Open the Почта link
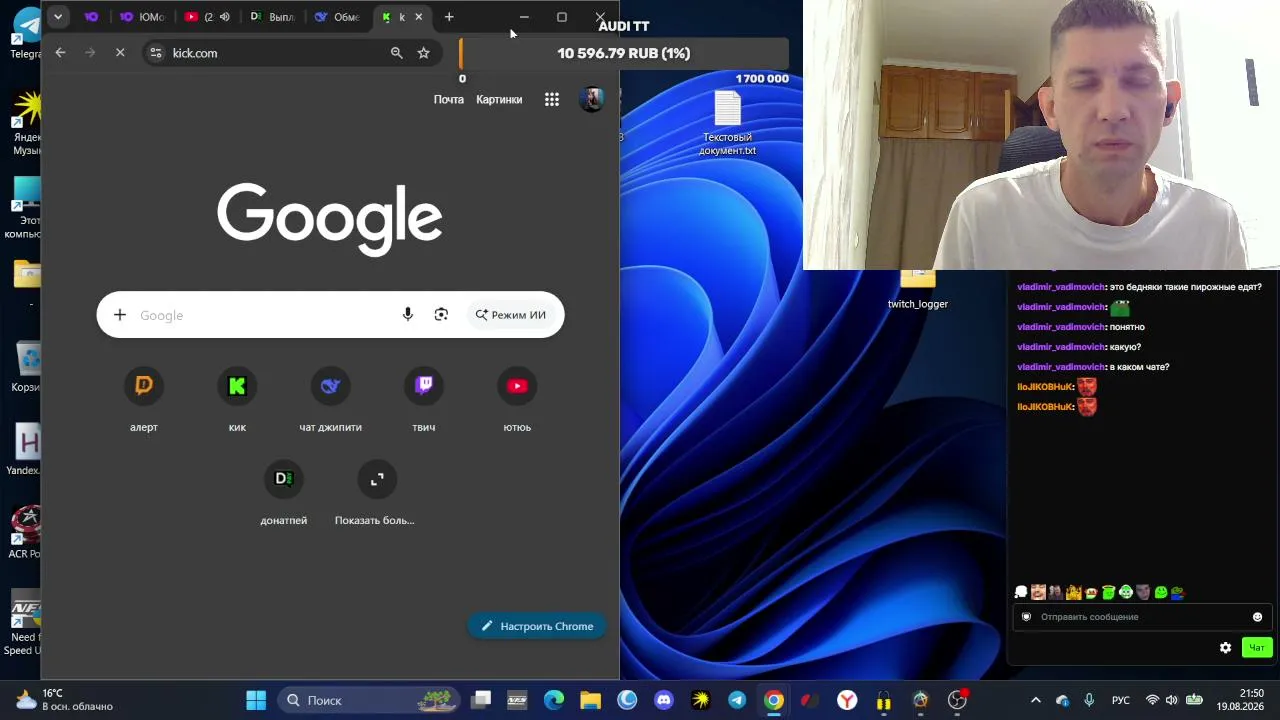Viewport: 1280px width, 720px height. 449,99
